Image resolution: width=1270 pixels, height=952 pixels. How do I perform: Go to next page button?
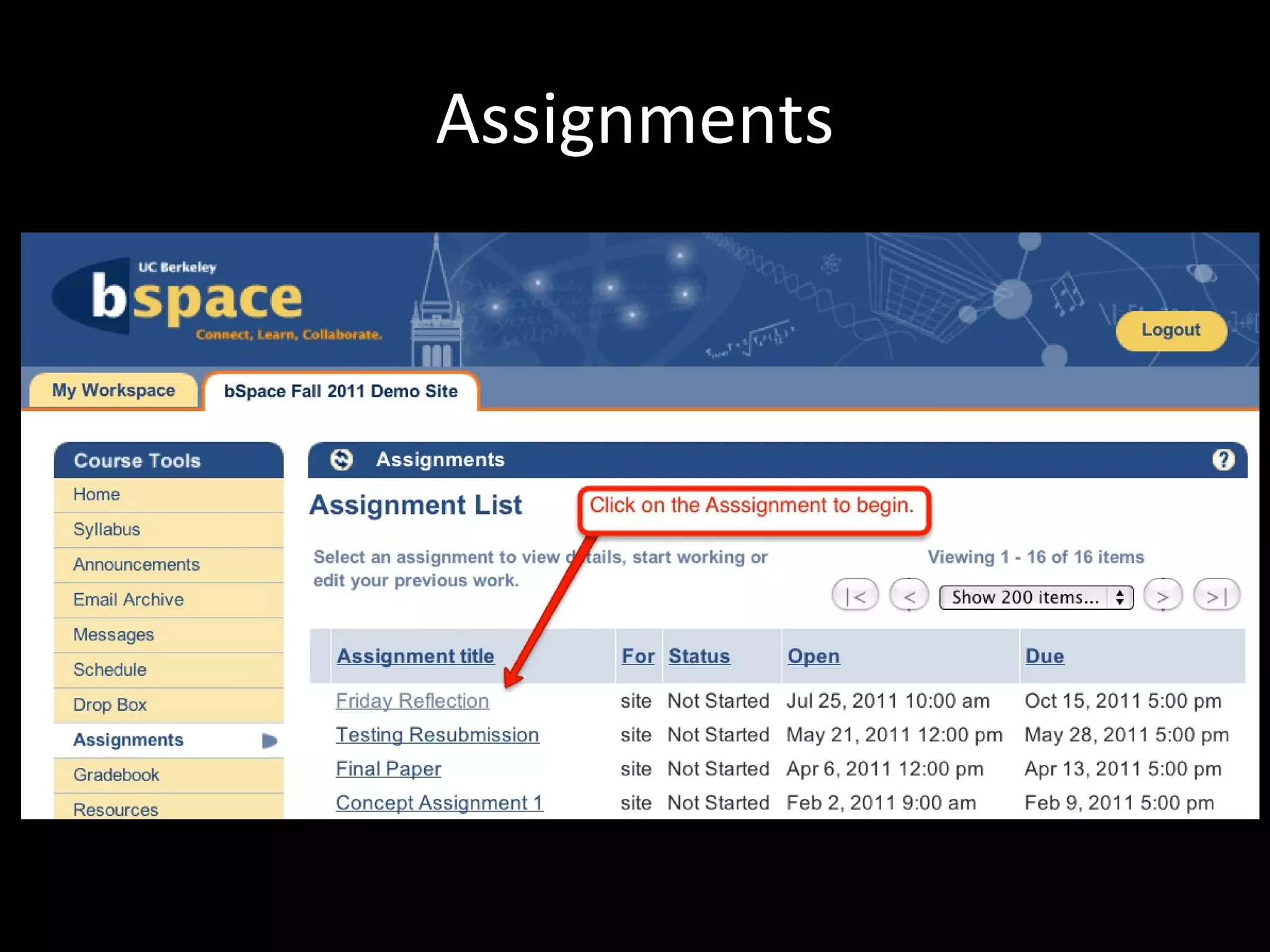[1163, 596]
